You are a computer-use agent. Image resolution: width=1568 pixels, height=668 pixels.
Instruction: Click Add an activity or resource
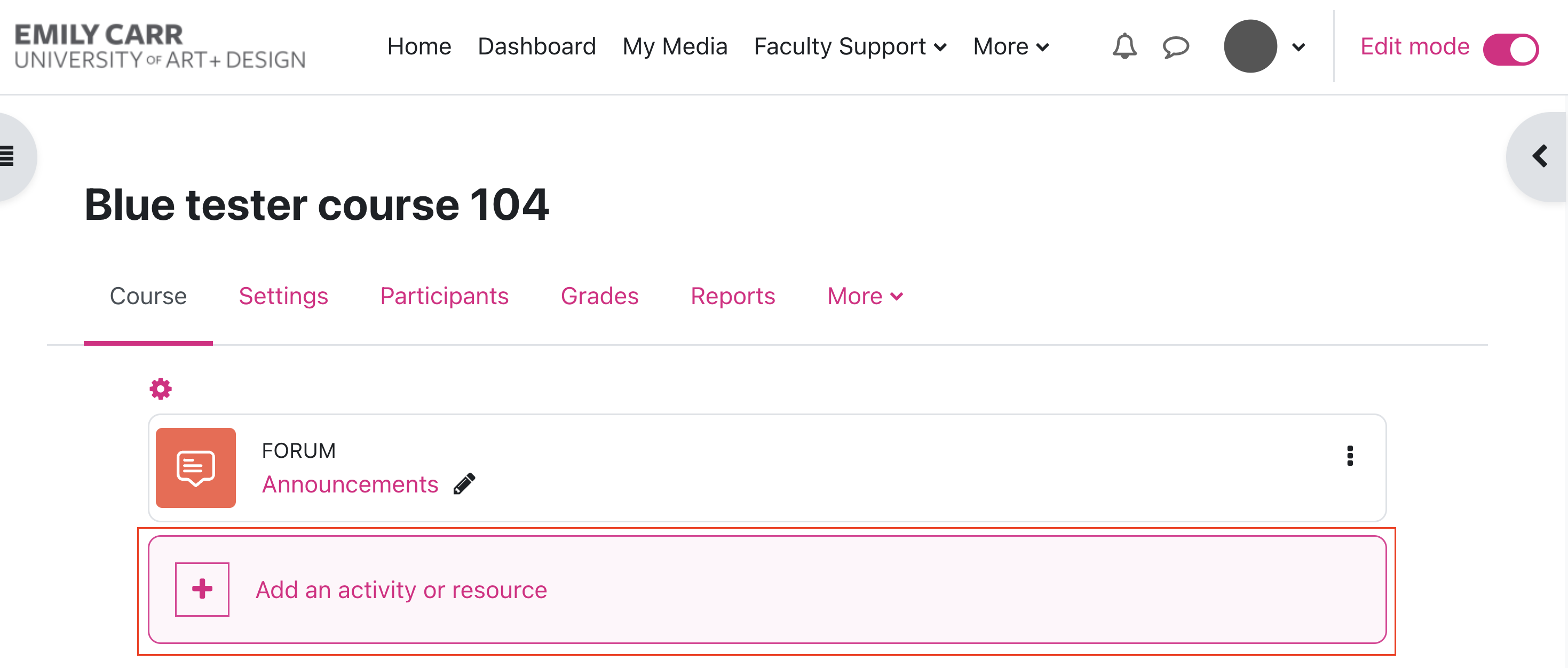[767, 589]
